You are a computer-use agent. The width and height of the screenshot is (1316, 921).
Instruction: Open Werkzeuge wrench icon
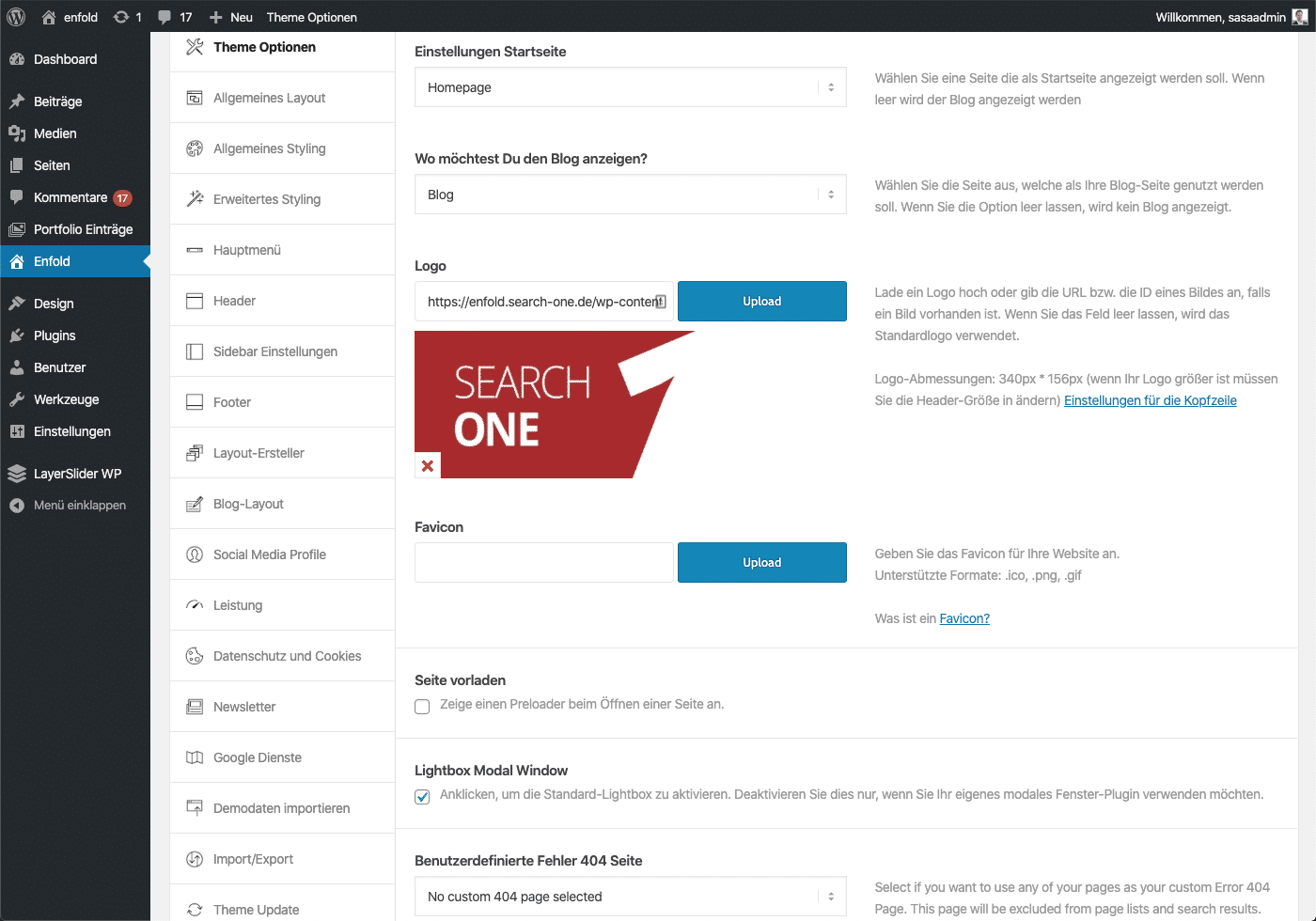[x=17, y=399]
